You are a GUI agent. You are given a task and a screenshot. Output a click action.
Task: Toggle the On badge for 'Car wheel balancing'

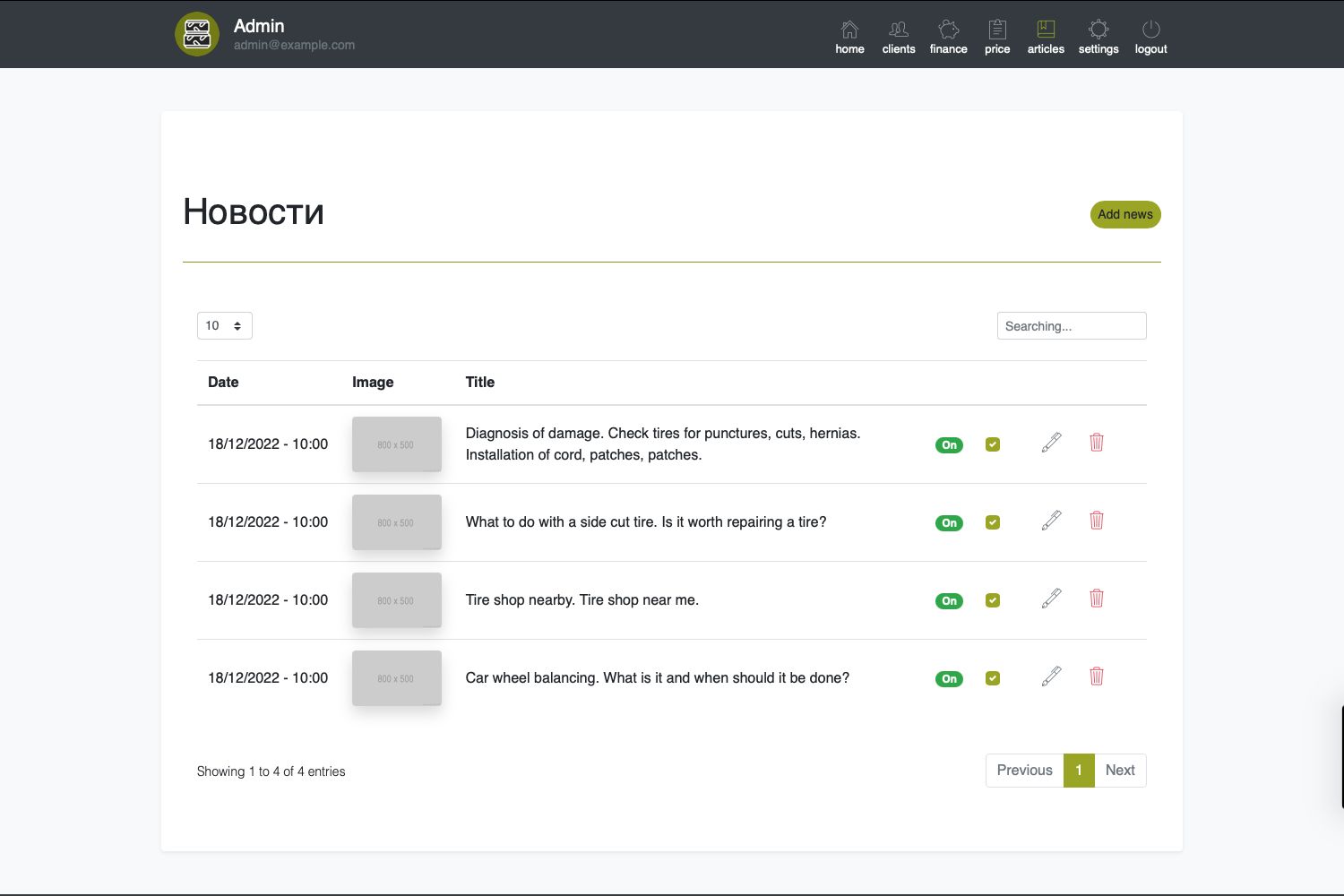pos(949,678)
